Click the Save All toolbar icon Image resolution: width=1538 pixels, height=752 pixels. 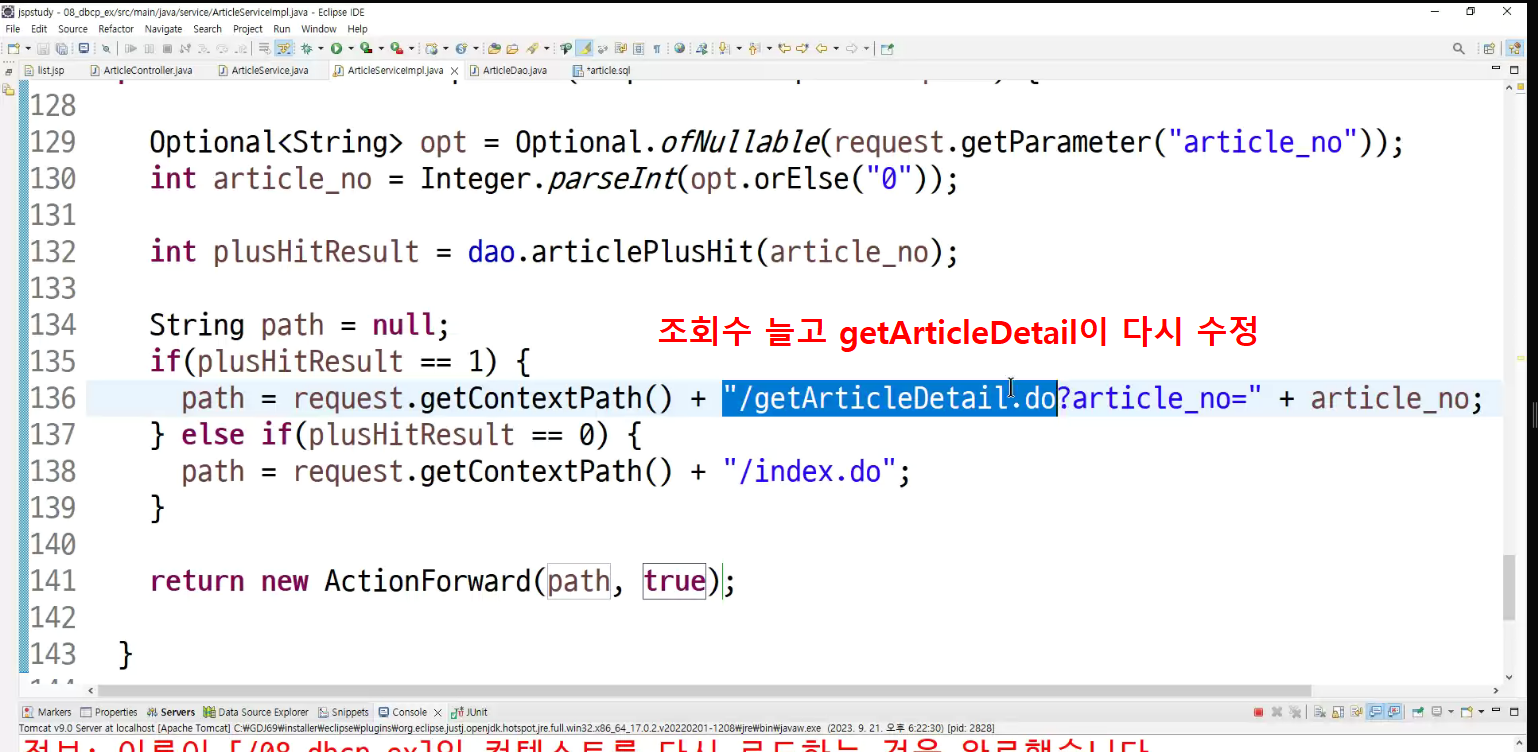pos(61,48)
